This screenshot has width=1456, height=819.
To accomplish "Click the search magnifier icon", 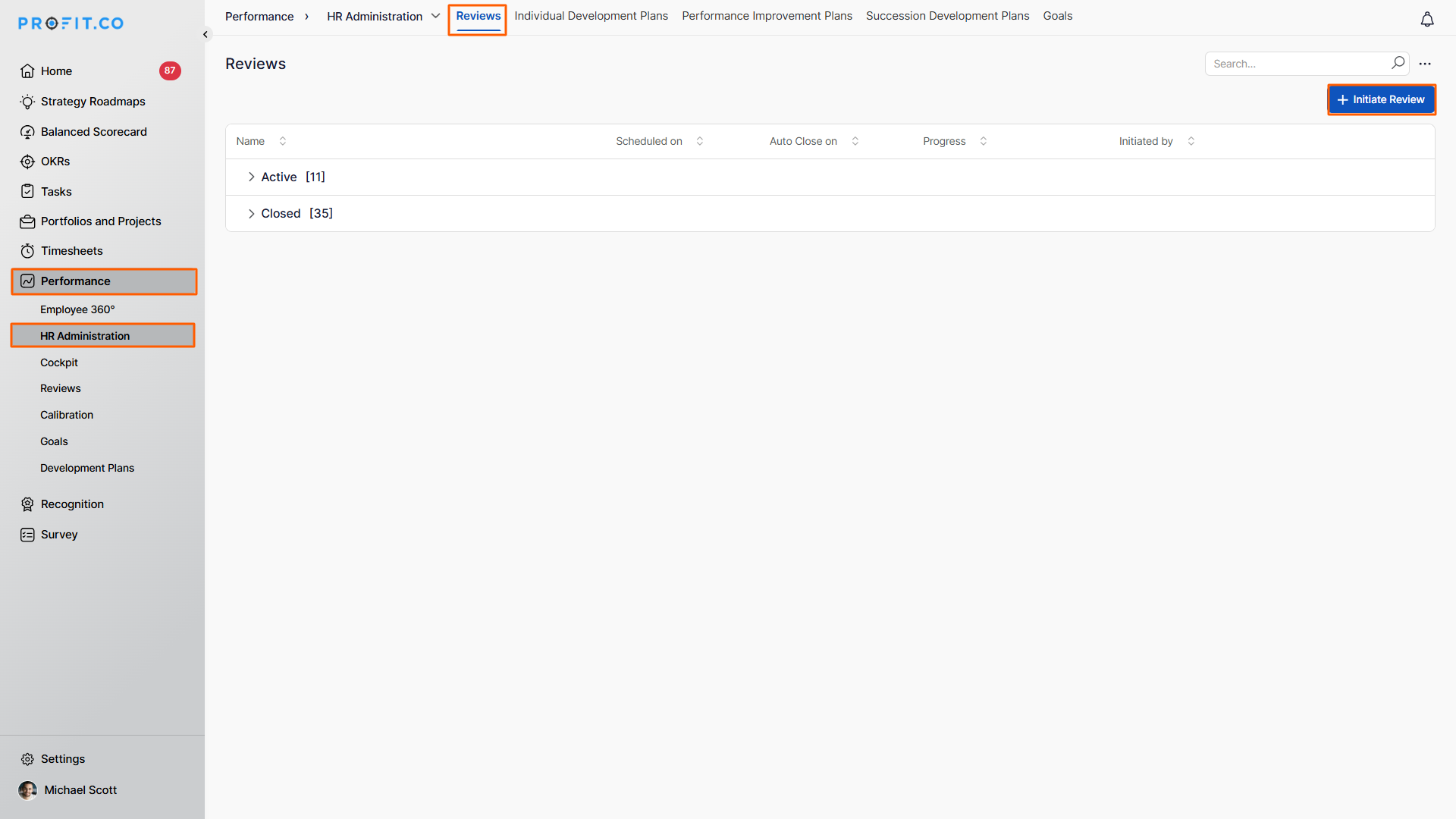I will (1398, 63).
